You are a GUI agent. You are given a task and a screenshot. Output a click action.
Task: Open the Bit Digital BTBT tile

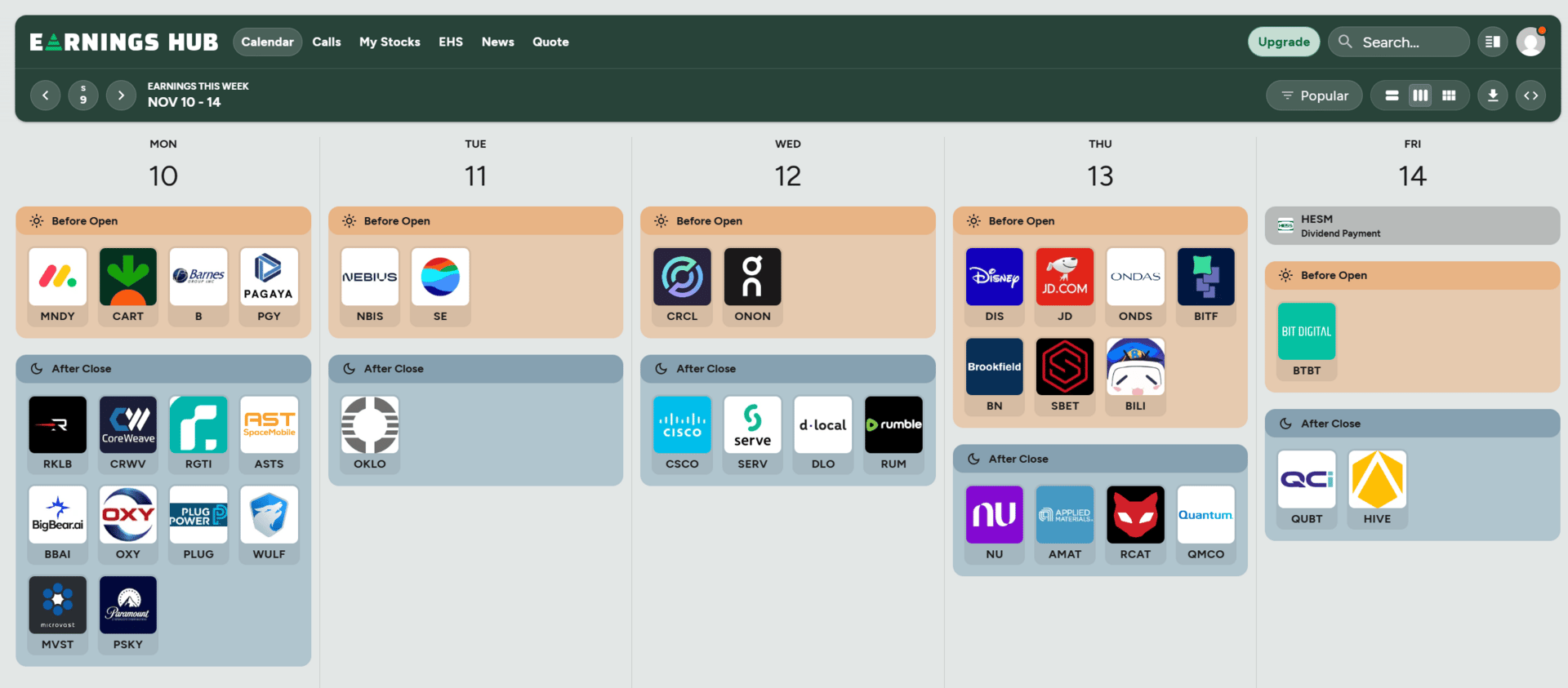point(1307,341)
